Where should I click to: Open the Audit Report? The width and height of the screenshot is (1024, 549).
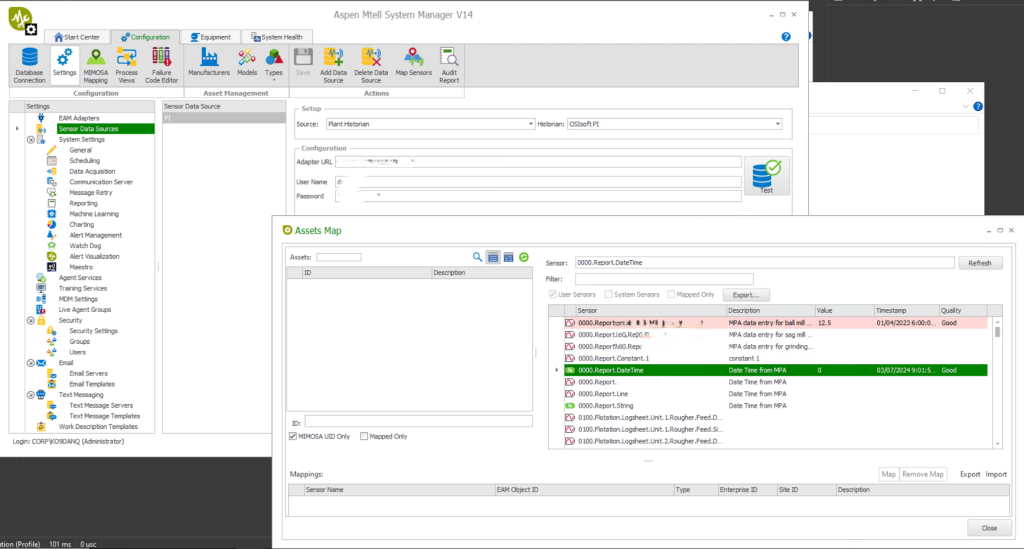(x=449, y=65)
